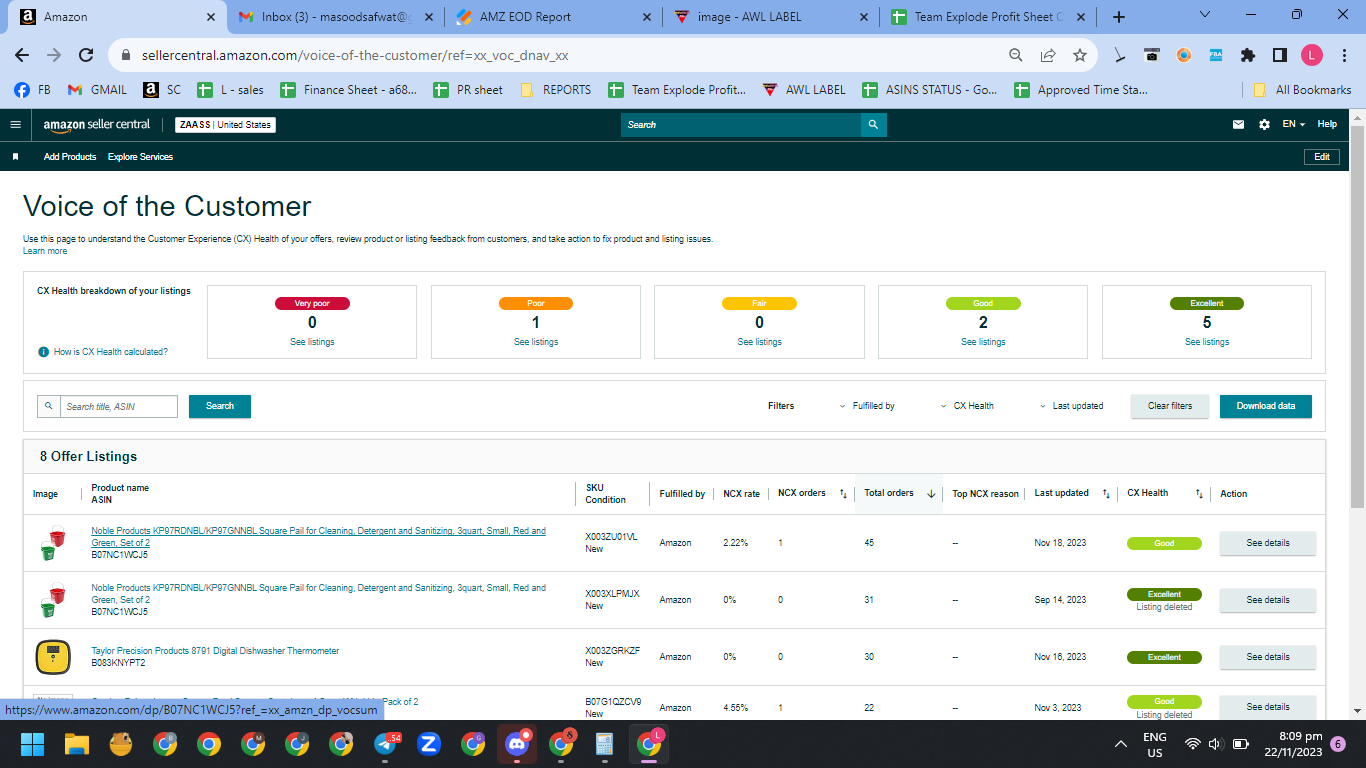Sort listings by the CX Health column arrows
Screen dimensions: 1366x768
pyautogui.click(x=1199, y=494)
